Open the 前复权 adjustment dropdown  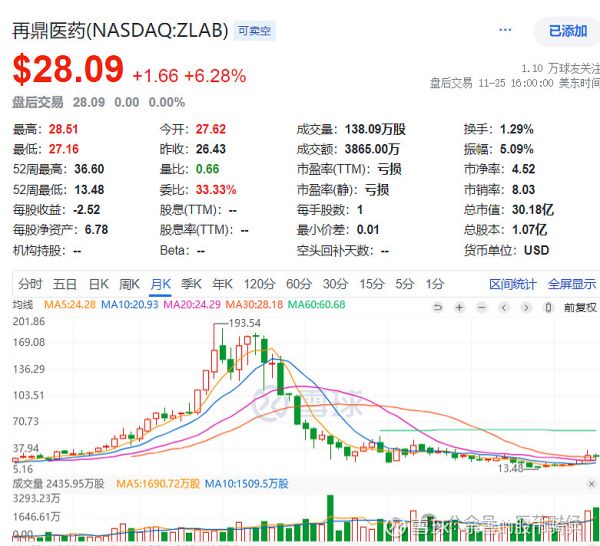pyautogui.click(x=580, y=307)
